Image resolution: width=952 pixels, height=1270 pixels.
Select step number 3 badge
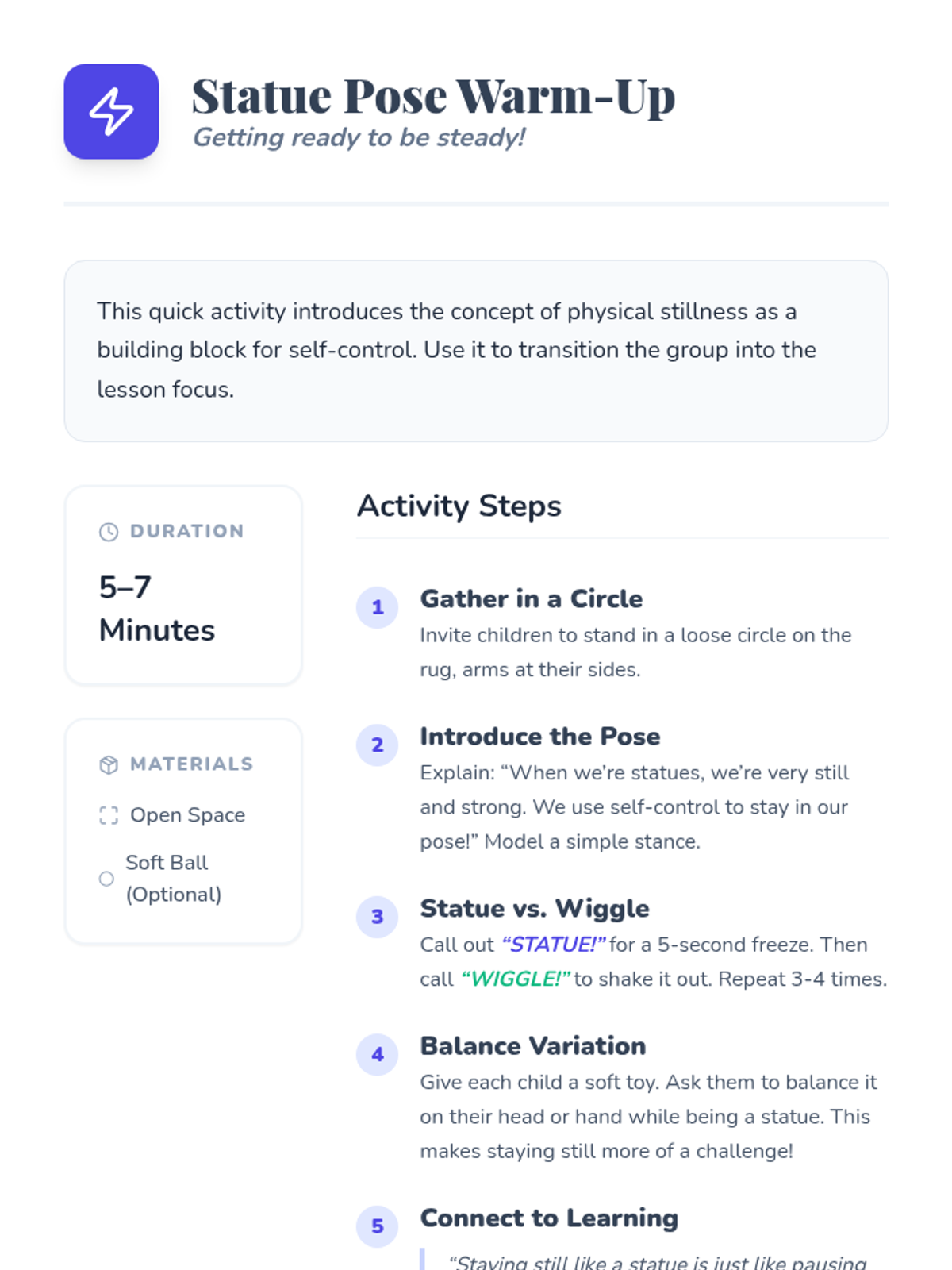tap(377, 917)
